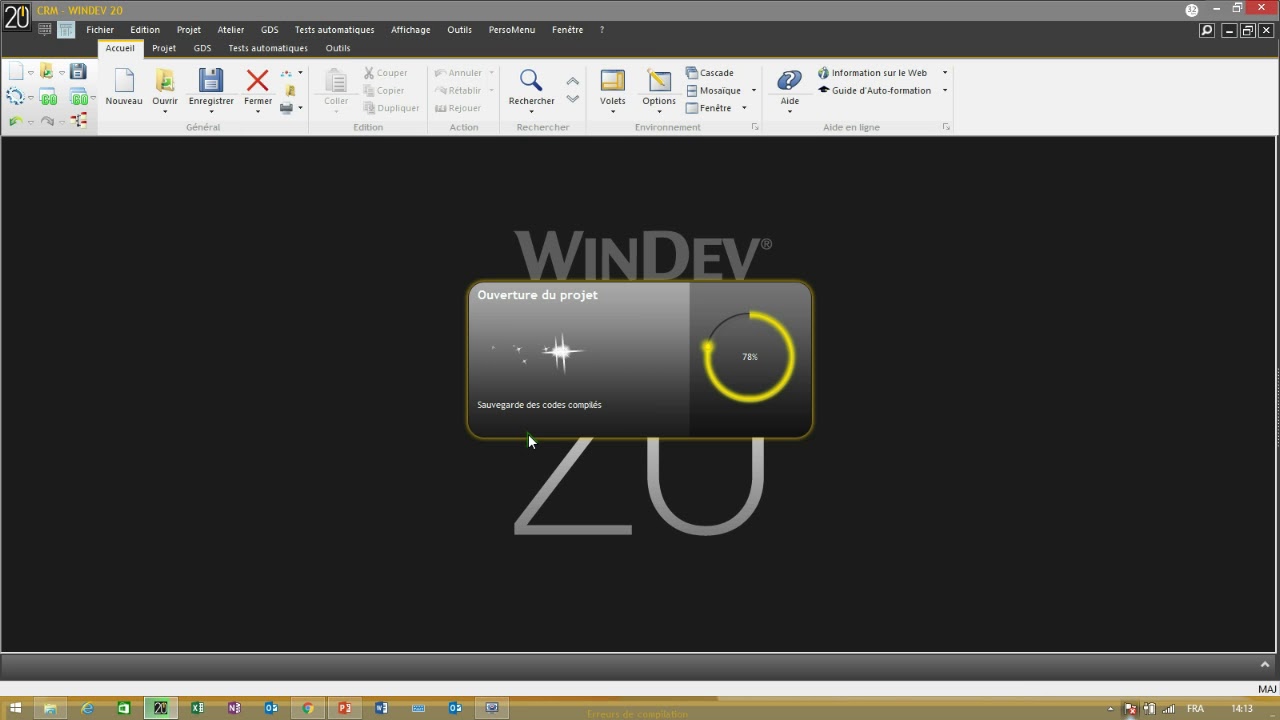This screenshot has height=720, width=1280.
Task: Open the Environnement group dialog launcher
Action: click(x=755, y=127)
